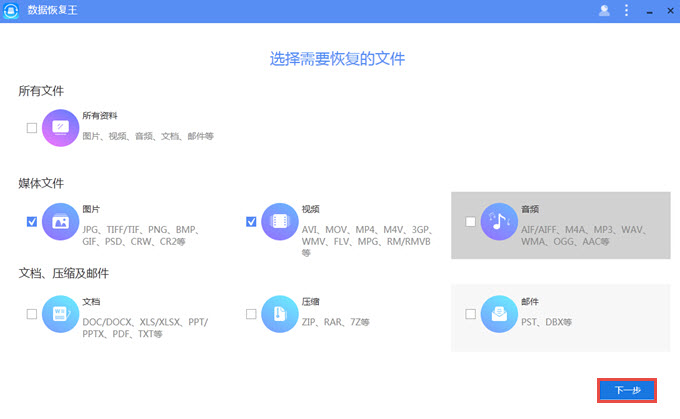This screenshot has width=680, height=419.
Task: Enable the 所有资料 checkbox
Action: [32, 128]
